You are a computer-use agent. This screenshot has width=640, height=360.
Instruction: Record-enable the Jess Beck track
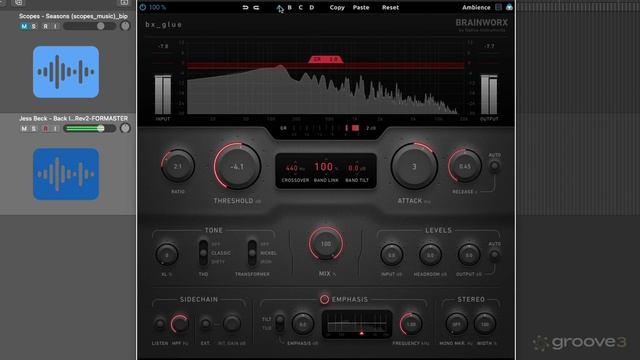click(45, 129)
